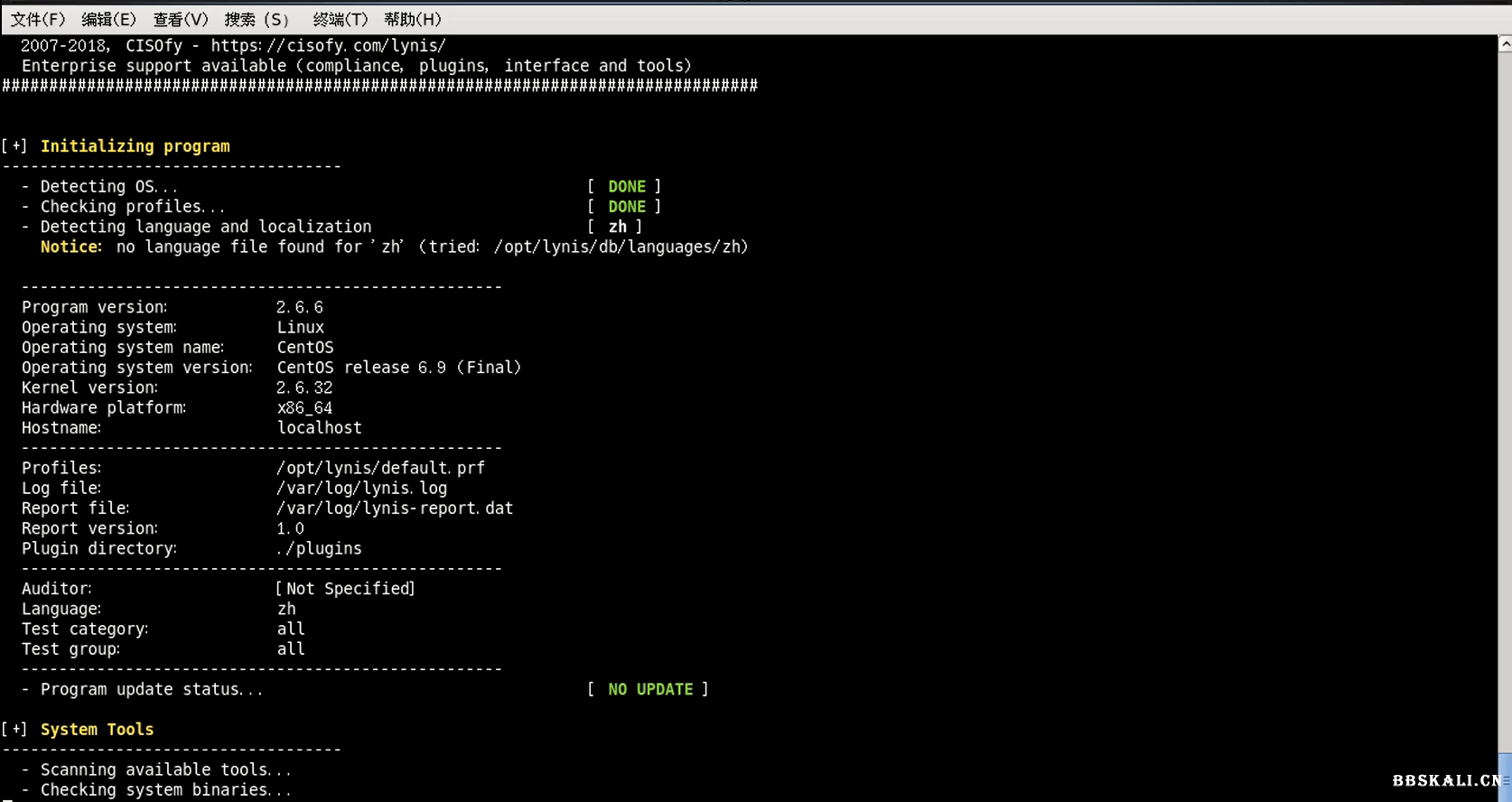Open the 终端(T) menu
This screenshot has height=802, width=1512.
pyautogui.click(x=340, y=19)
